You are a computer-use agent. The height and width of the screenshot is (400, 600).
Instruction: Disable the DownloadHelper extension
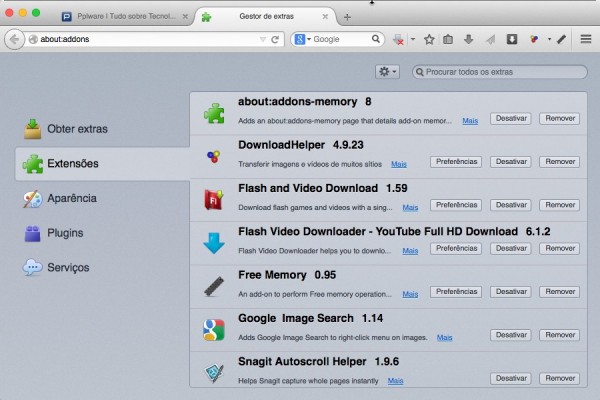[511, 162]
